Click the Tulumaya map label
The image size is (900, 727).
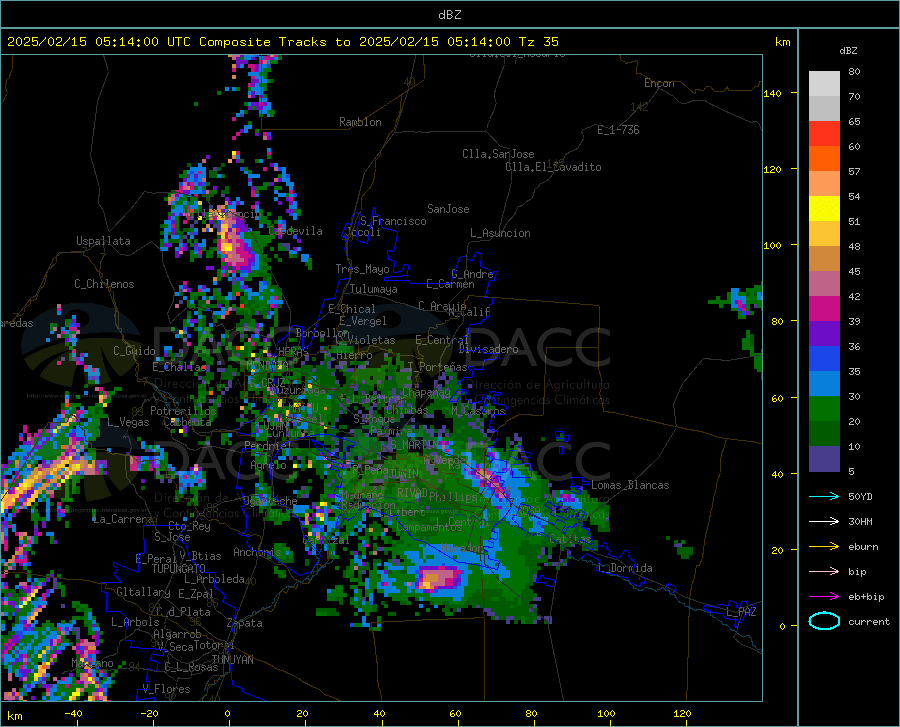tap(374, 289)
